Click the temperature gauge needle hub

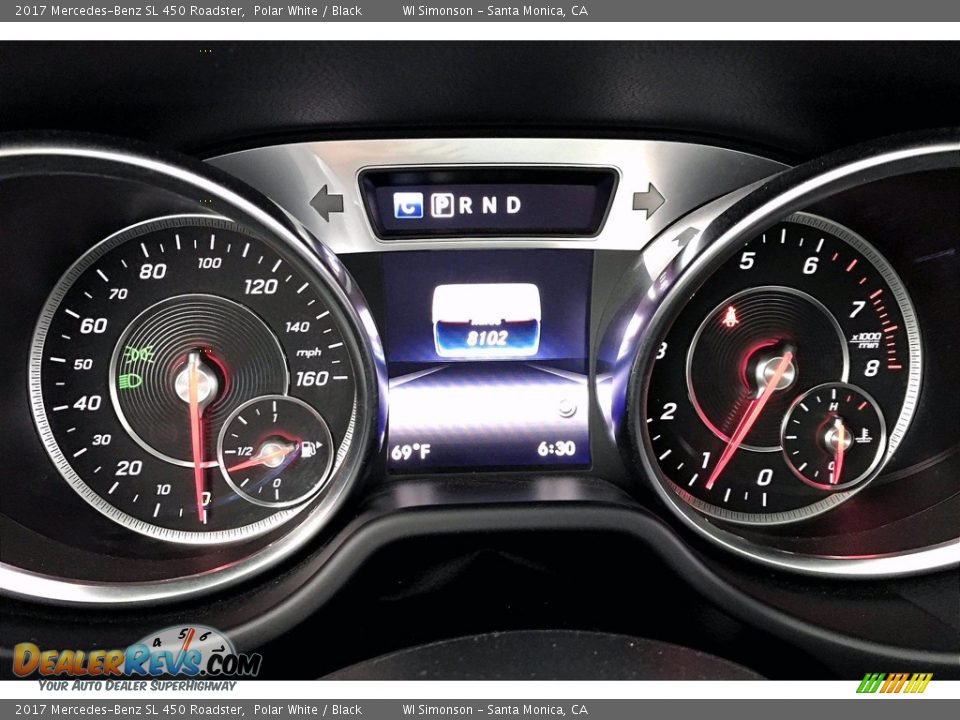click(x=838, y=438)
